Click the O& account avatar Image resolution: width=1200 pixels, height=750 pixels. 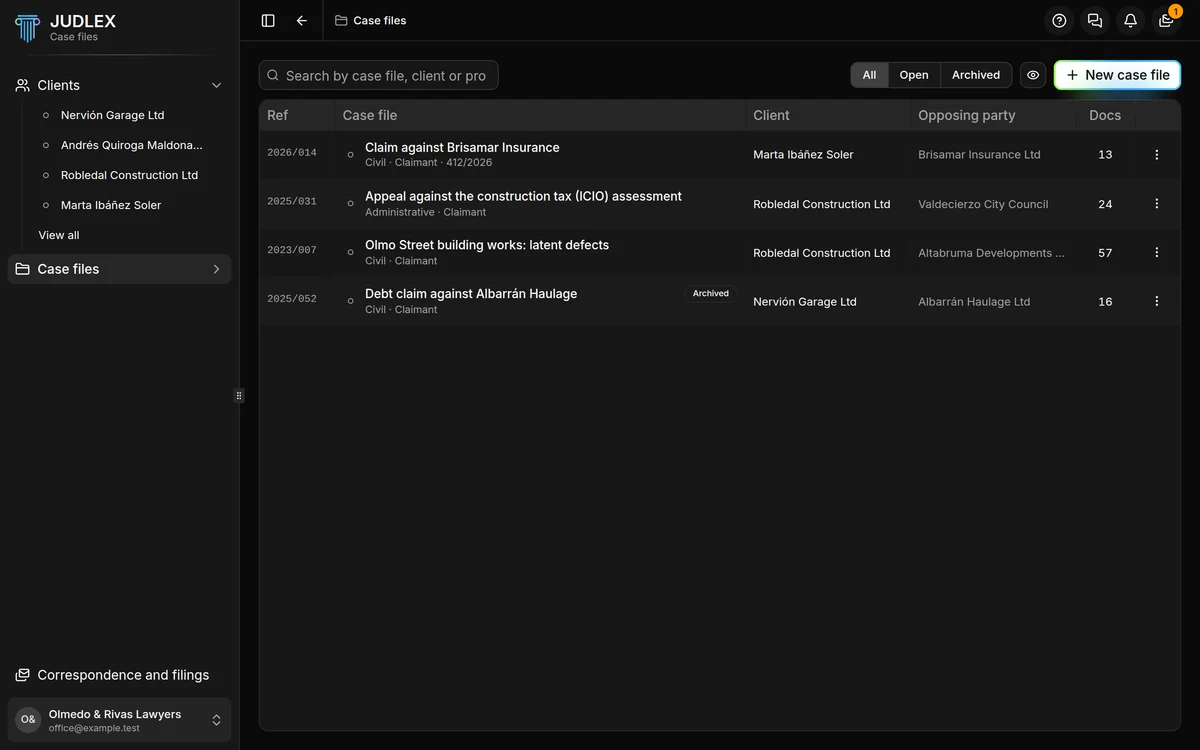click(x=28, y=720)
